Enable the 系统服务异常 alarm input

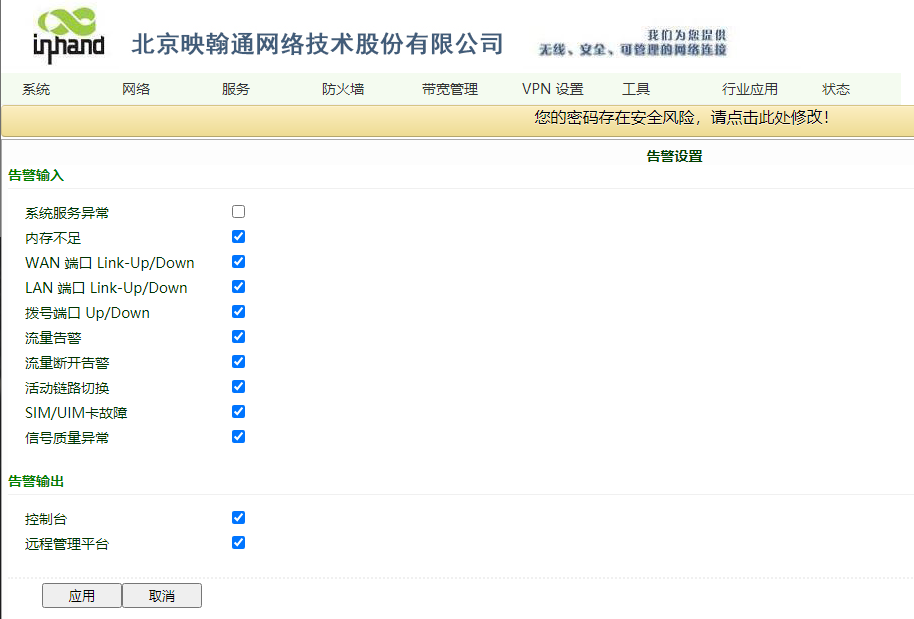coord(237,211)
